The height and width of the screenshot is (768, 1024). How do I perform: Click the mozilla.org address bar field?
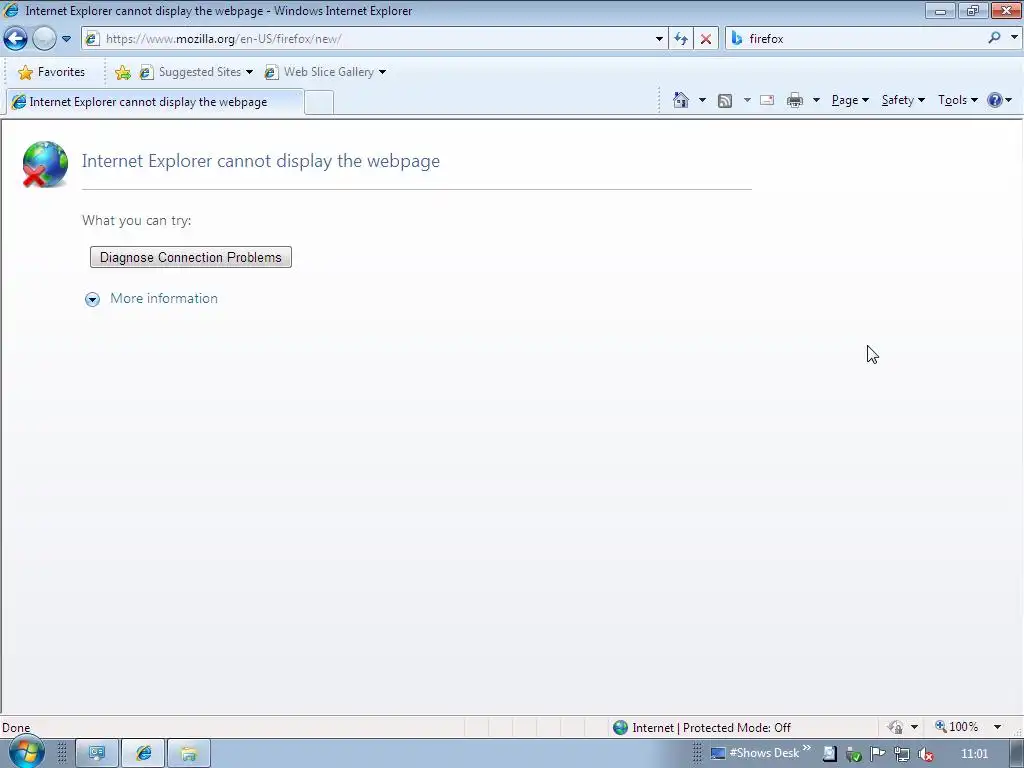[x=376, y=39]
